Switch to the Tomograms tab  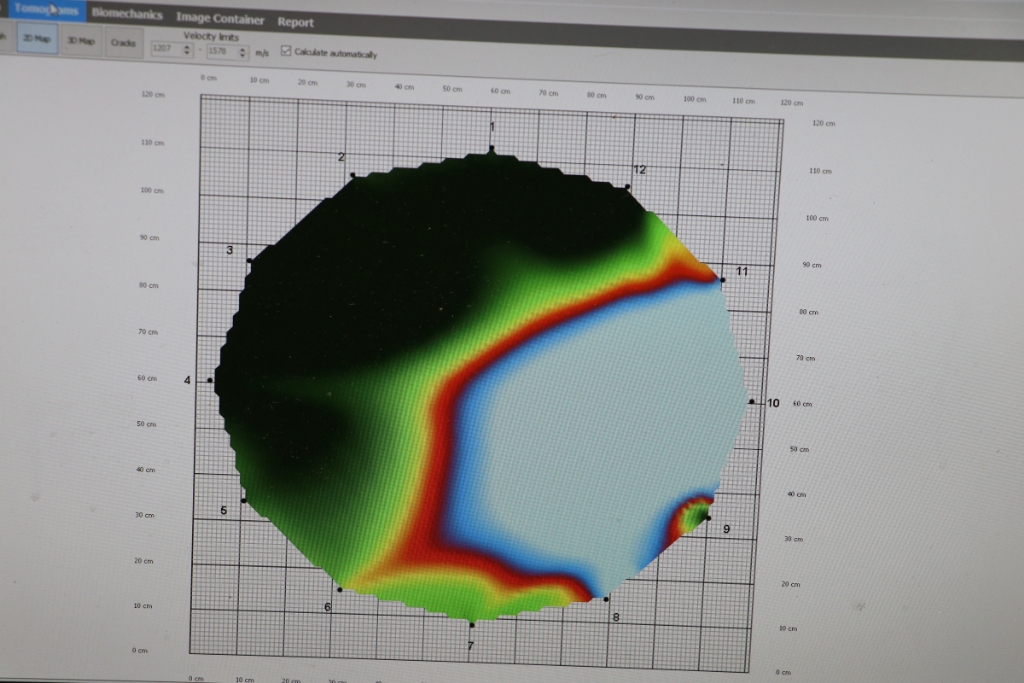[45, 9]
